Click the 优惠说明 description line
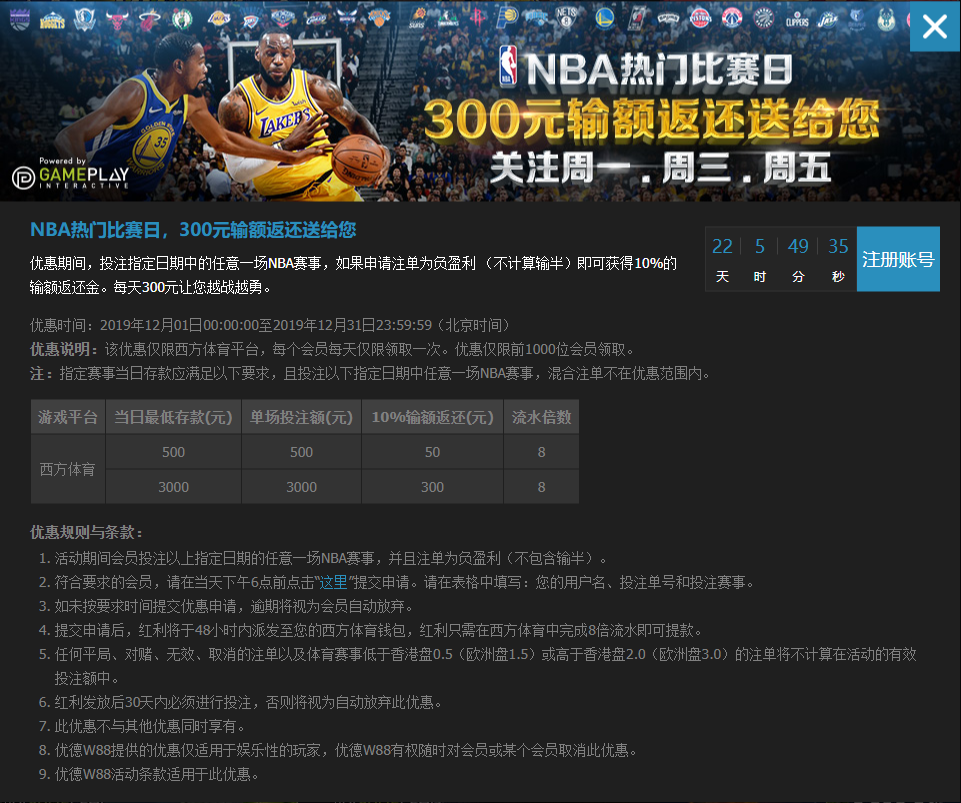This screenshot has height=803, width=961. 334,349
